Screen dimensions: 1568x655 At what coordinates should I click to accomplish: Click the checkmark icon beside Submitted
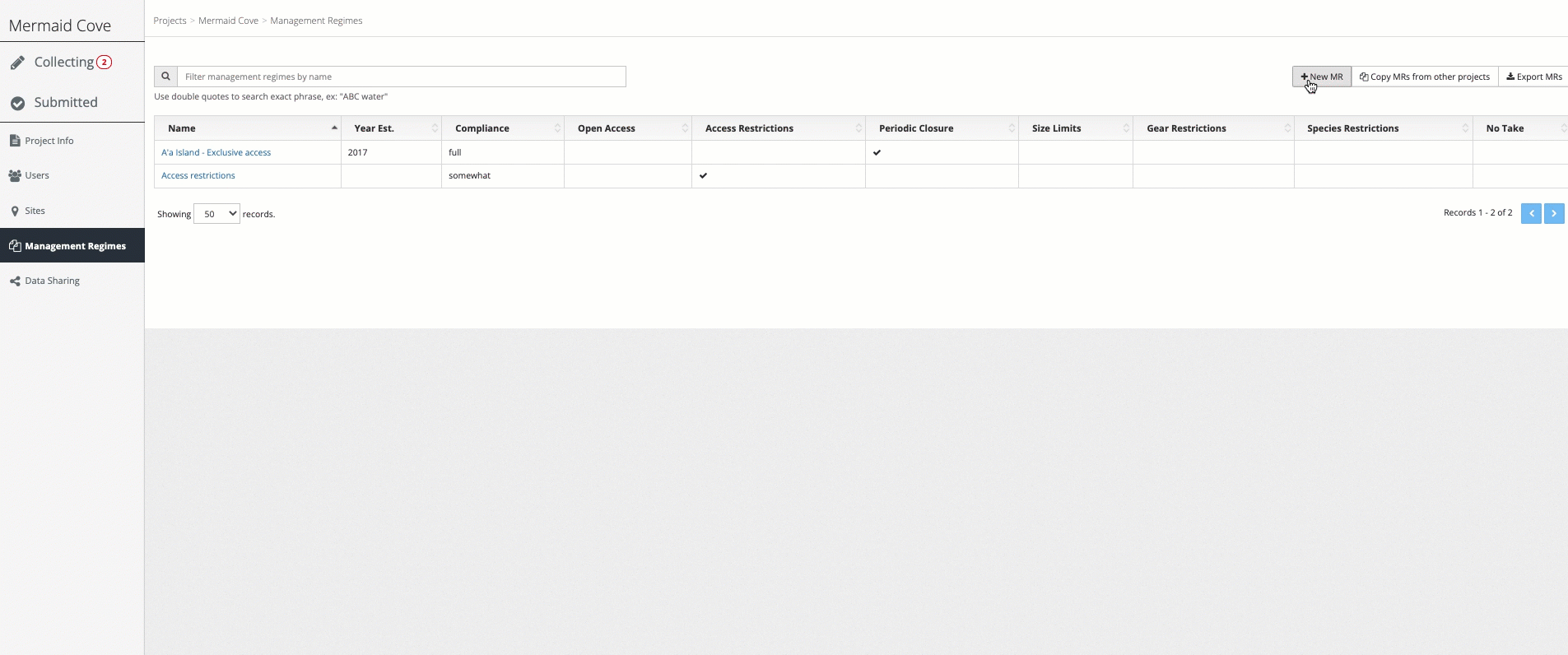point(17,103)
